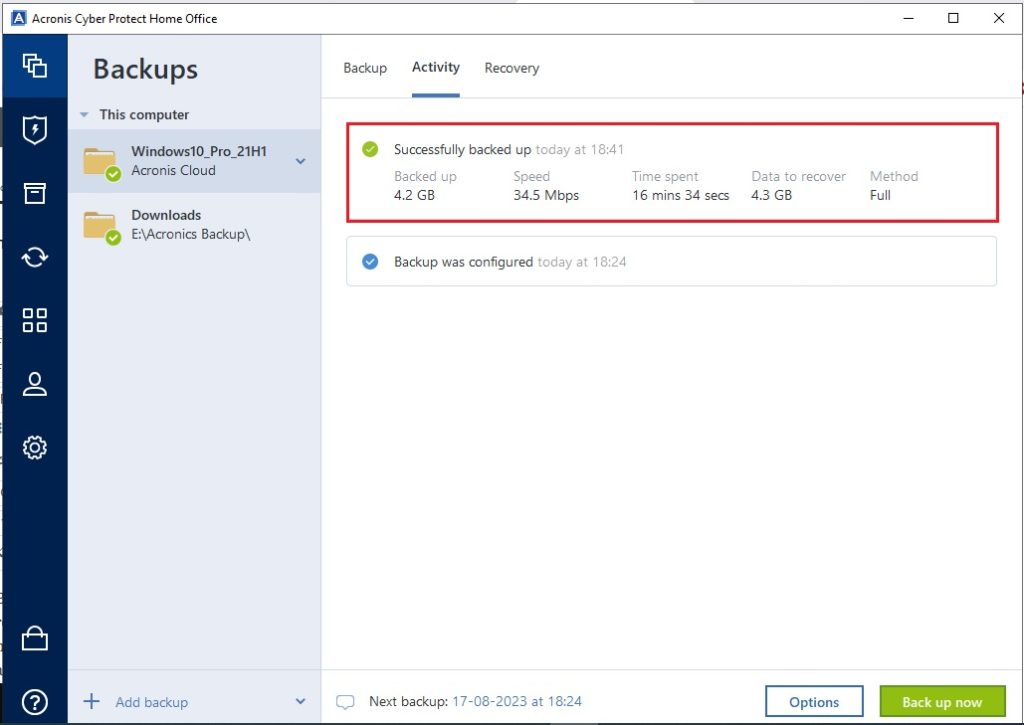Image resolution: width=1024 pixels, height=725 pixels.
Task: Maximize the Acronis window
Action: click(953, 18)
